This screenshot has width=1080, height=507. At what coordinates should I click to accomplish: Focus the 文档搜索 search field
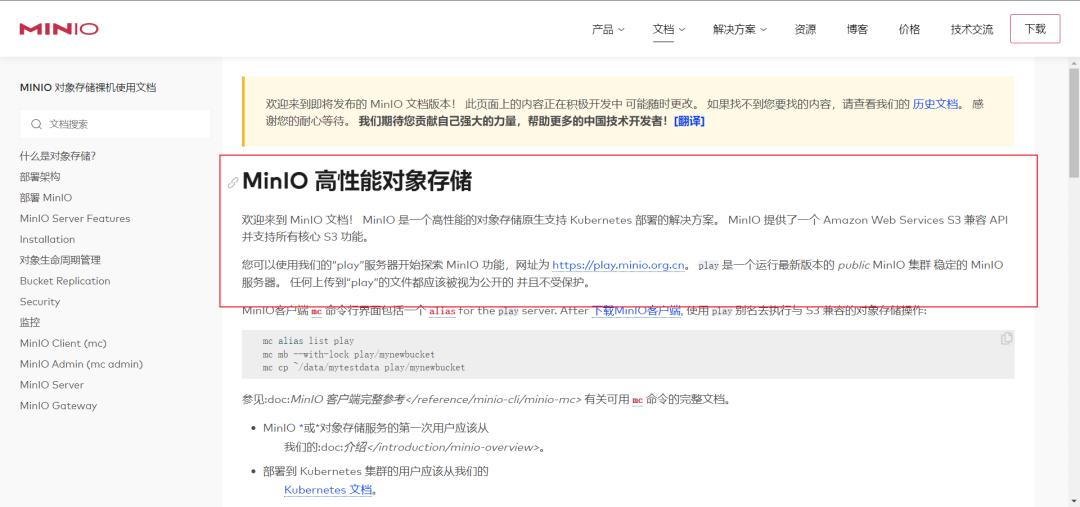click(115, 125)
